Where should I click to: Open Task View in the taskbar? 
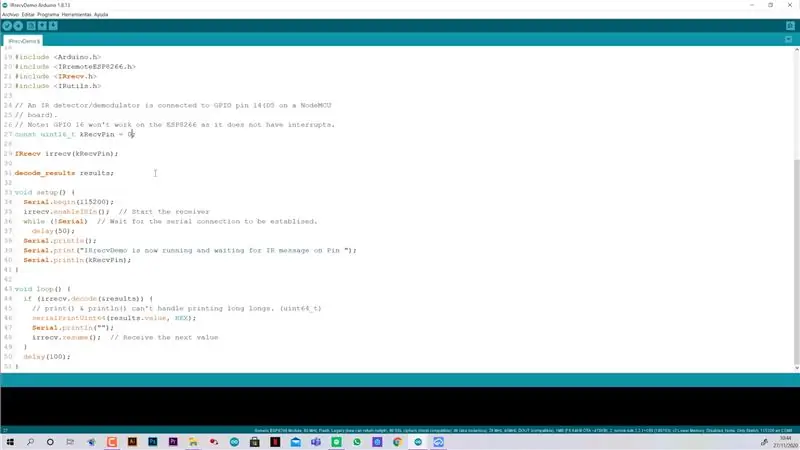click(70, 442)
